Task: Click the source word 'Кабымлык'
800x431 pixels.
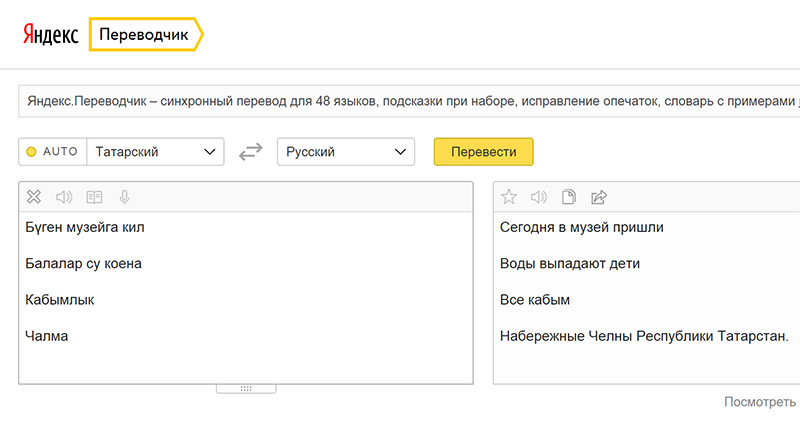Action: [x=60, y=300]
